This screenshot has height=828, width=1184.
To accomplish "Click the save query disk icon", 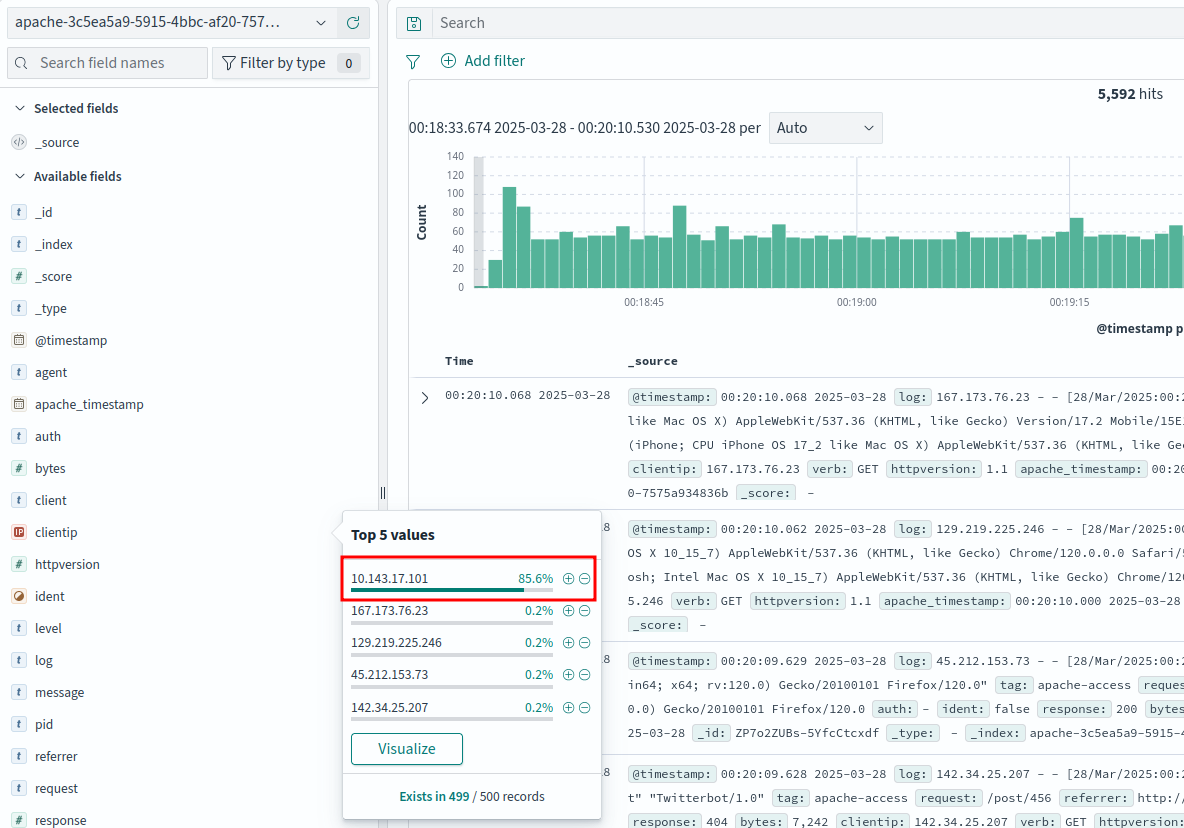I will 414,23.
